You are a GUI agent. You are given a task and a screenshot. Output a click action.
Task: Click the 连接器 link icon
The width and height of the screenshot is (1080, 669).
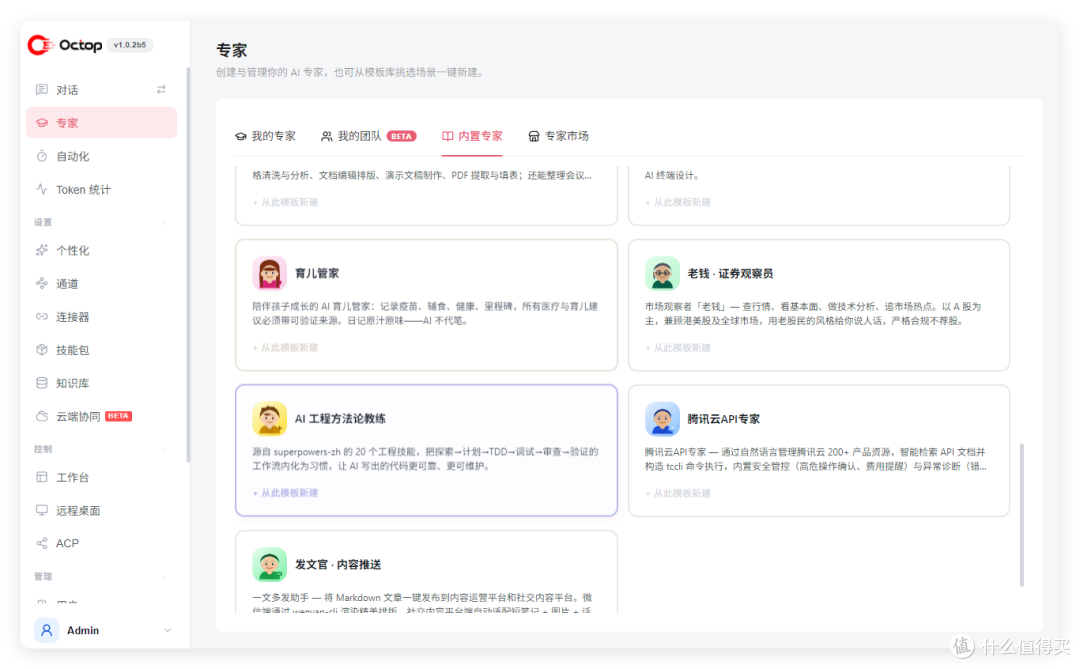click(x=42, y=316)
